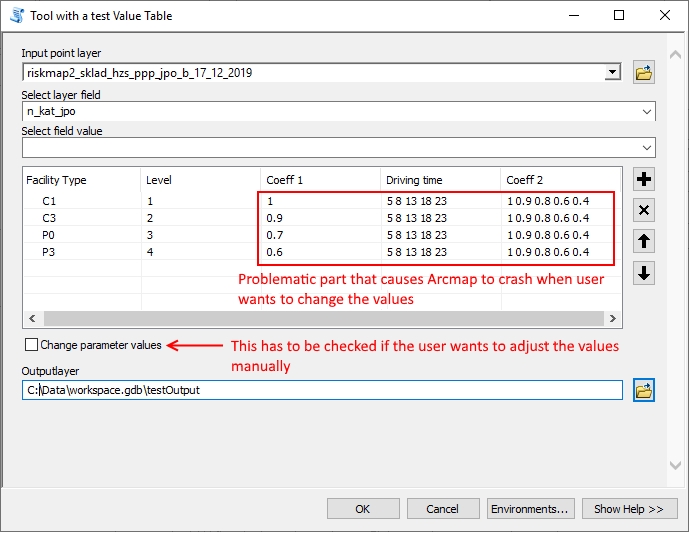Browse for input point layer folder icon

click(x=643, y=73)
